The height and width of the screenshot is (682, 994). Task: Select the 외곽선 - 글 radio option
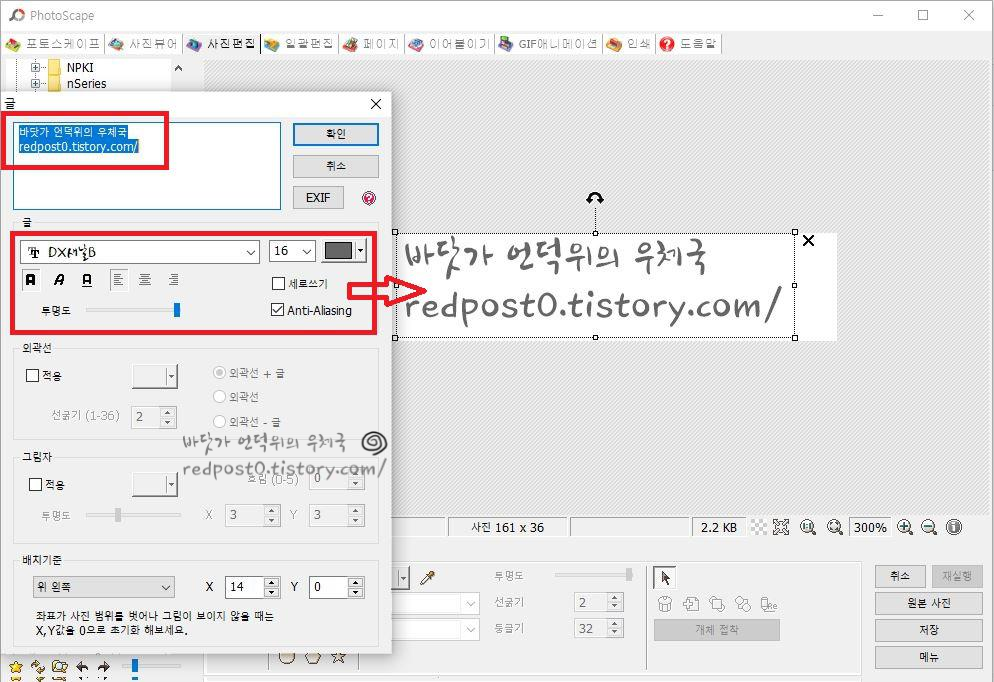pos(219,421)
